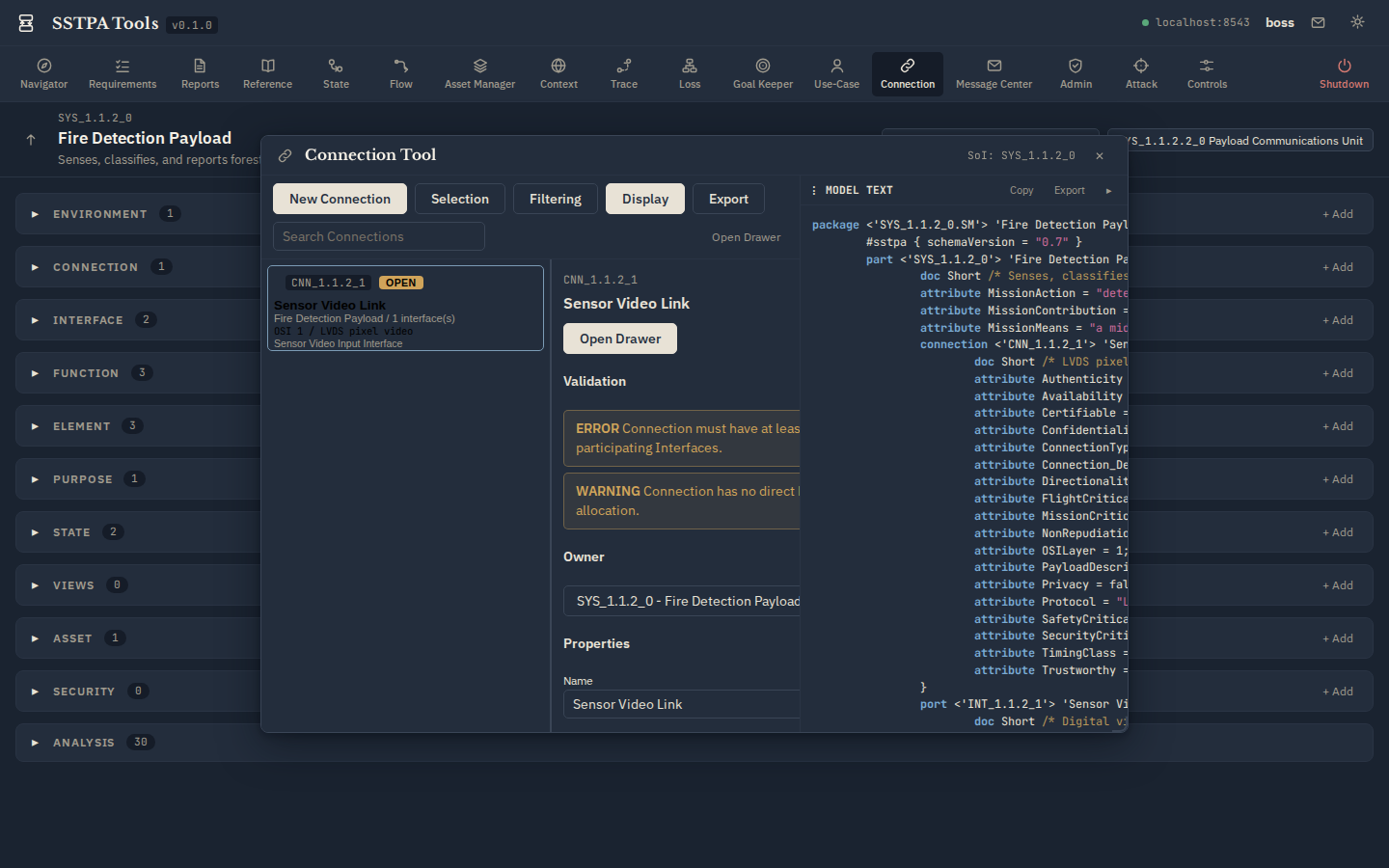Screen dimensions: 1389x868
Task: Click the Name field containing Sensor Video Link
Action: pos(682,704)
